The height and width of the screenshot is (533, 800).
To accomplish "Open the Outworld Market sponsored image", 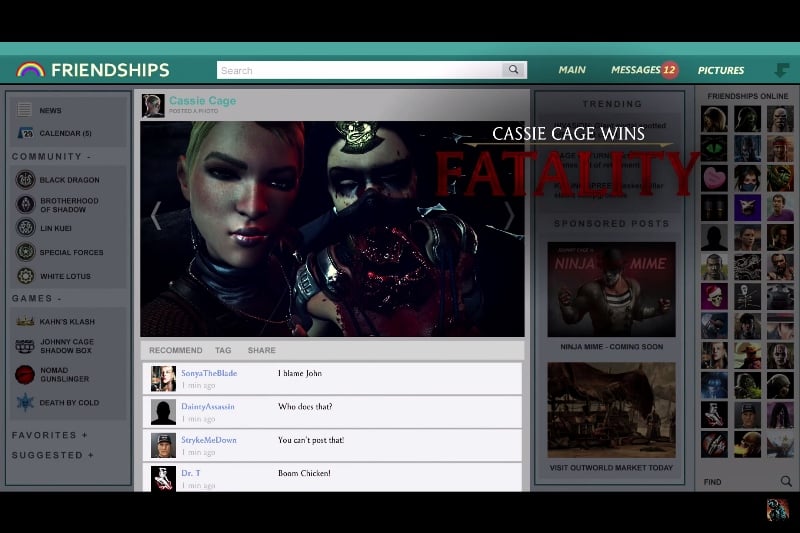I will click(x=611, y=410).
